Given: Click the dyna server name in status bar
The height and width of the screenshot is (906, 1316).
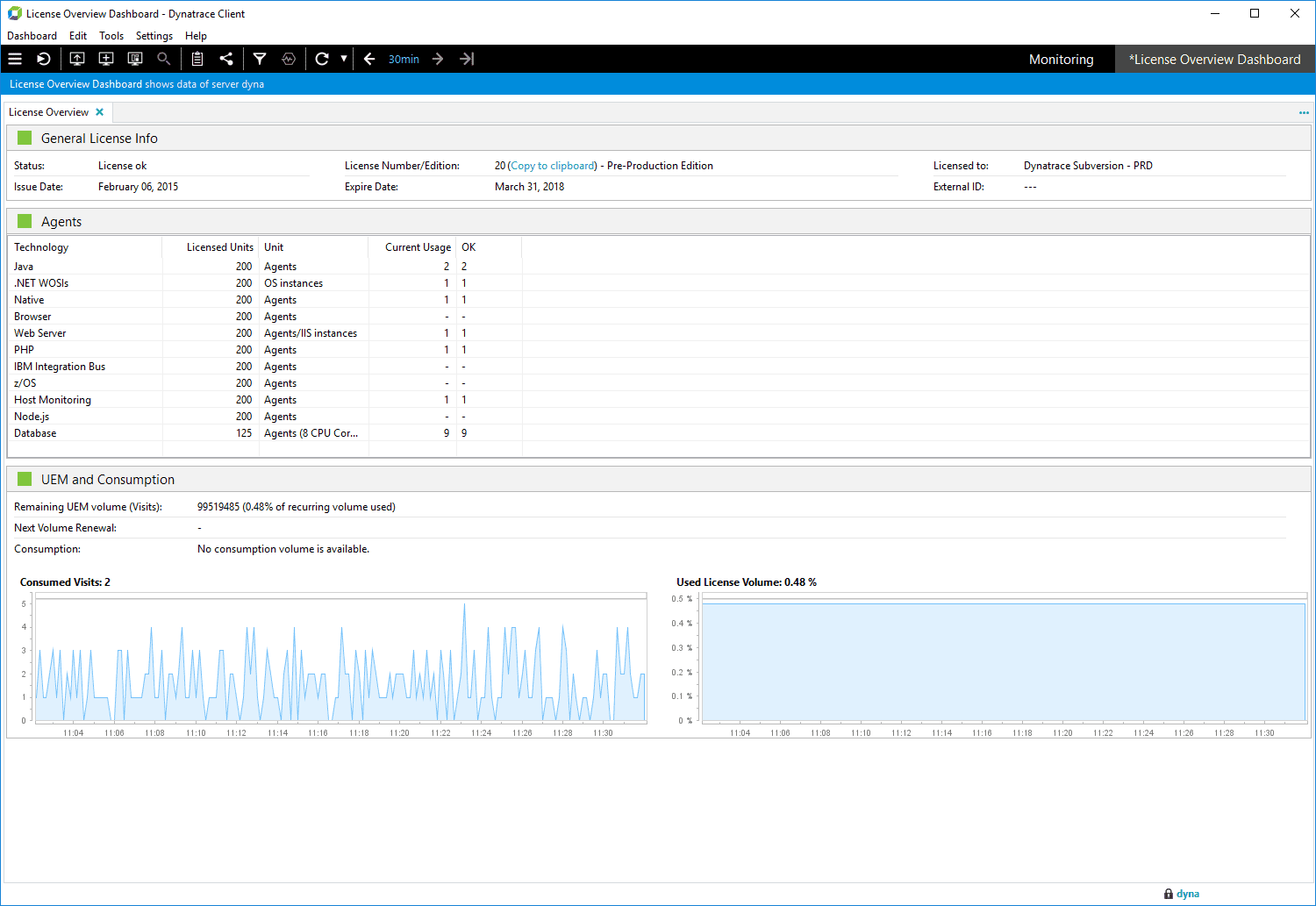Looking at the screenshot, I should click(x=1188, y=894).
